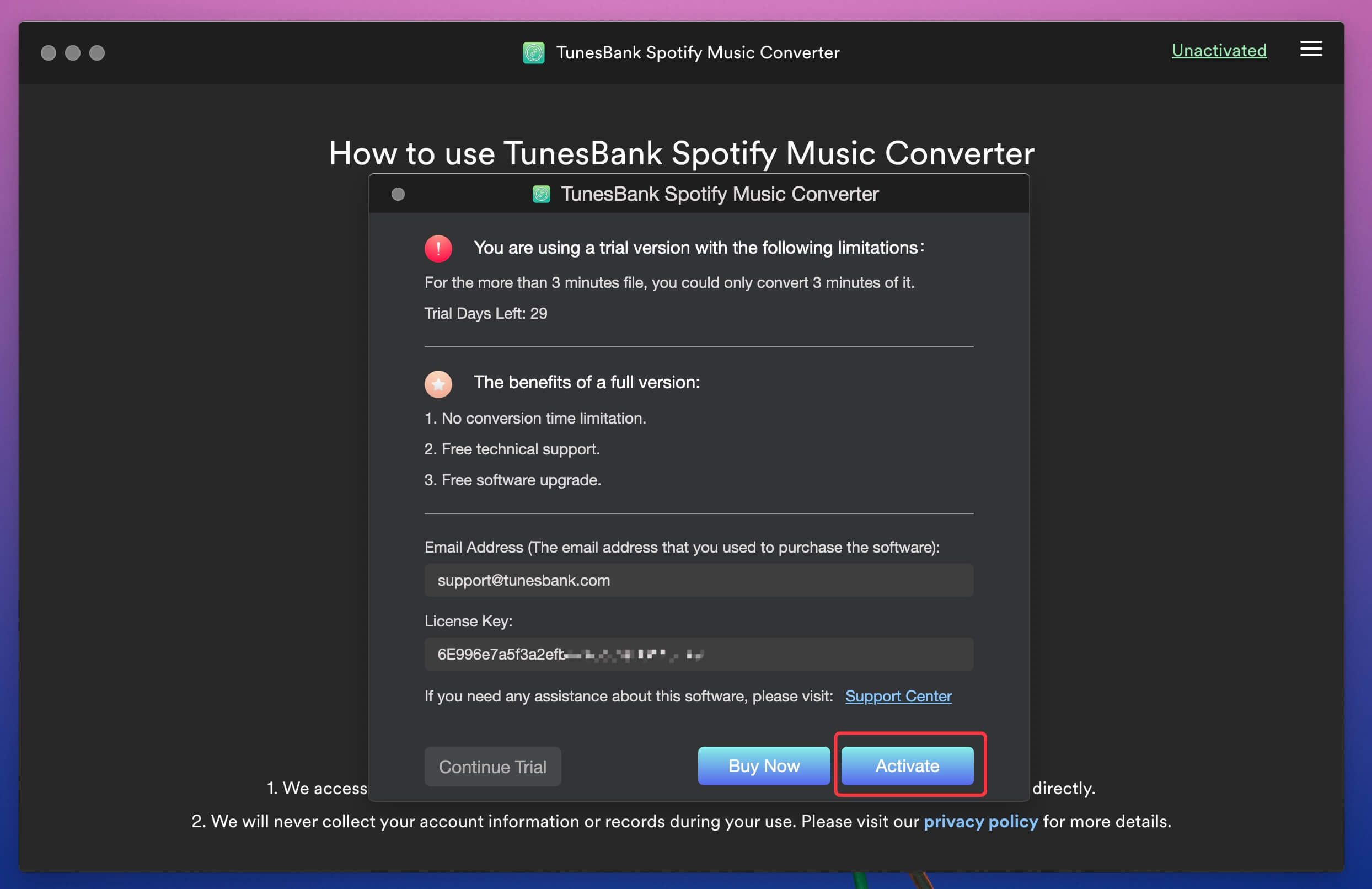Click the Email Address purchase label
1372x889 pixels.
tap(682, 547)
